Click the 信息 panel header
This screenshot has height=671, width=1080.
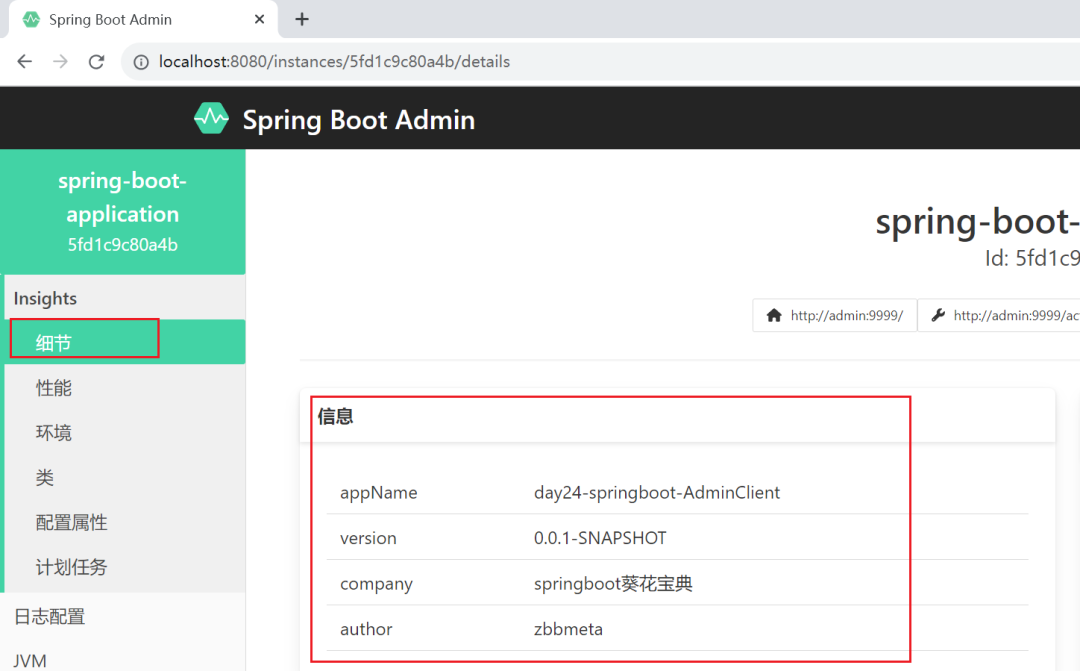(x=677, y=417)
